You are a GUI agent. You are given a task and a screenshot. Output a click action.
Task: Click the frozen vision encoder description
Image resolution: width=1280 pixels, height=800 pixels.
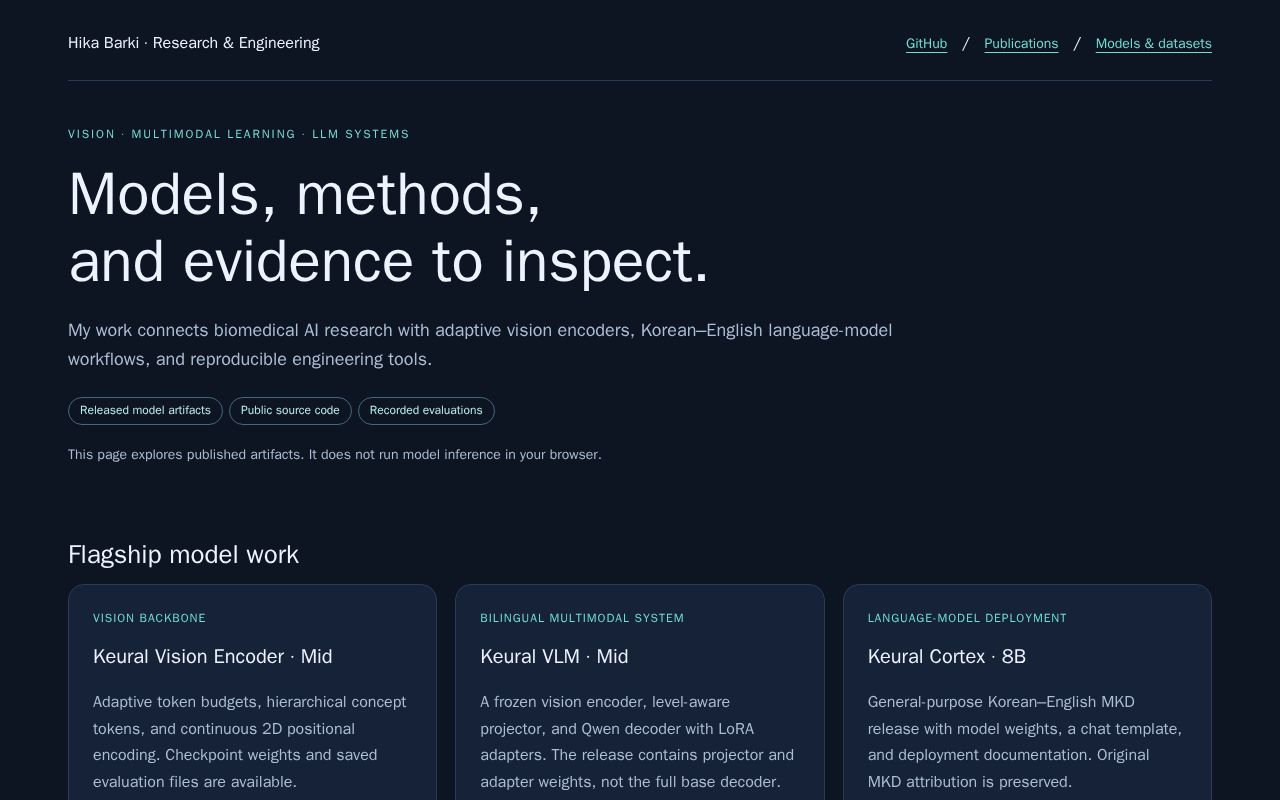tap(637, 742)
